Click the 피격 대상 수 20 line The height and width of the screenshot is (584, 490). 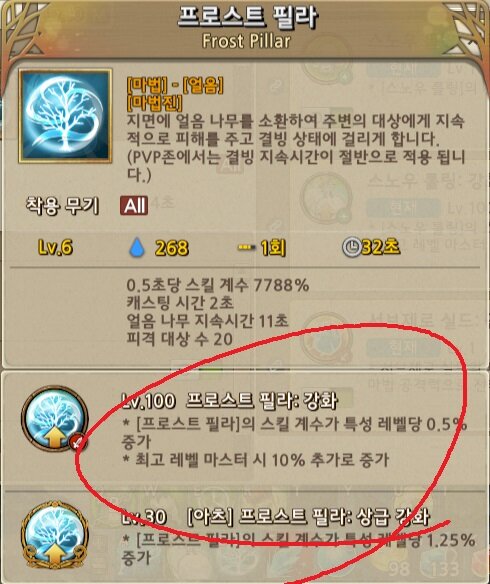tap(180, 339)
